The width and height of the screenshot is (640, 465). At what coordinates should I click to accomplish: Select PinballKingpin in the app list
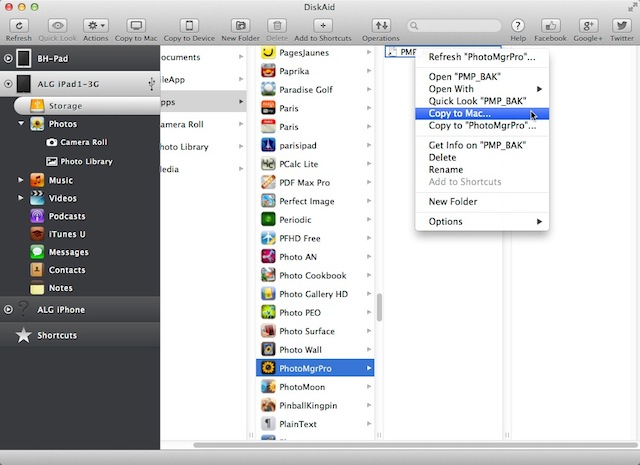point(315,405)
